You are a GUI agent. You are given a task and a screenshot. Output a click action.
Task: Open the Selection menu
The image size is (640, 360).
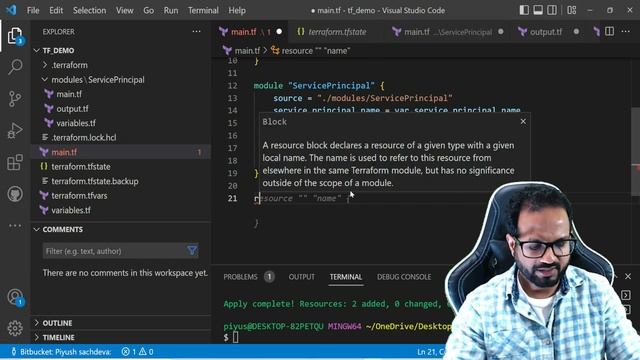(x=89, y=10)
